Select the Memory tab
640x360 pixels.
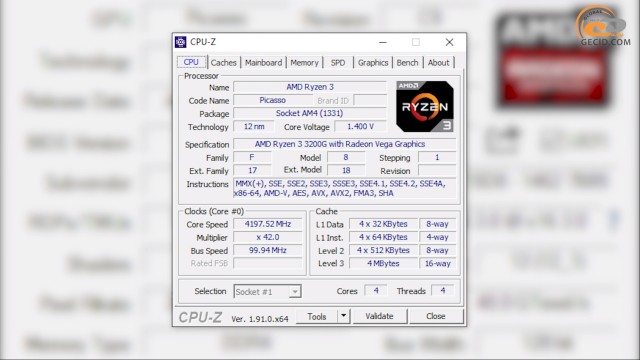[304, 62]
